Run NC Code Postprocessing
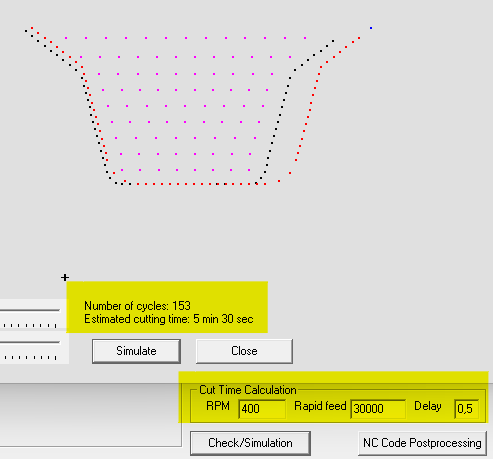The height and width of the screenshot is (459, 493). point(422,443)
